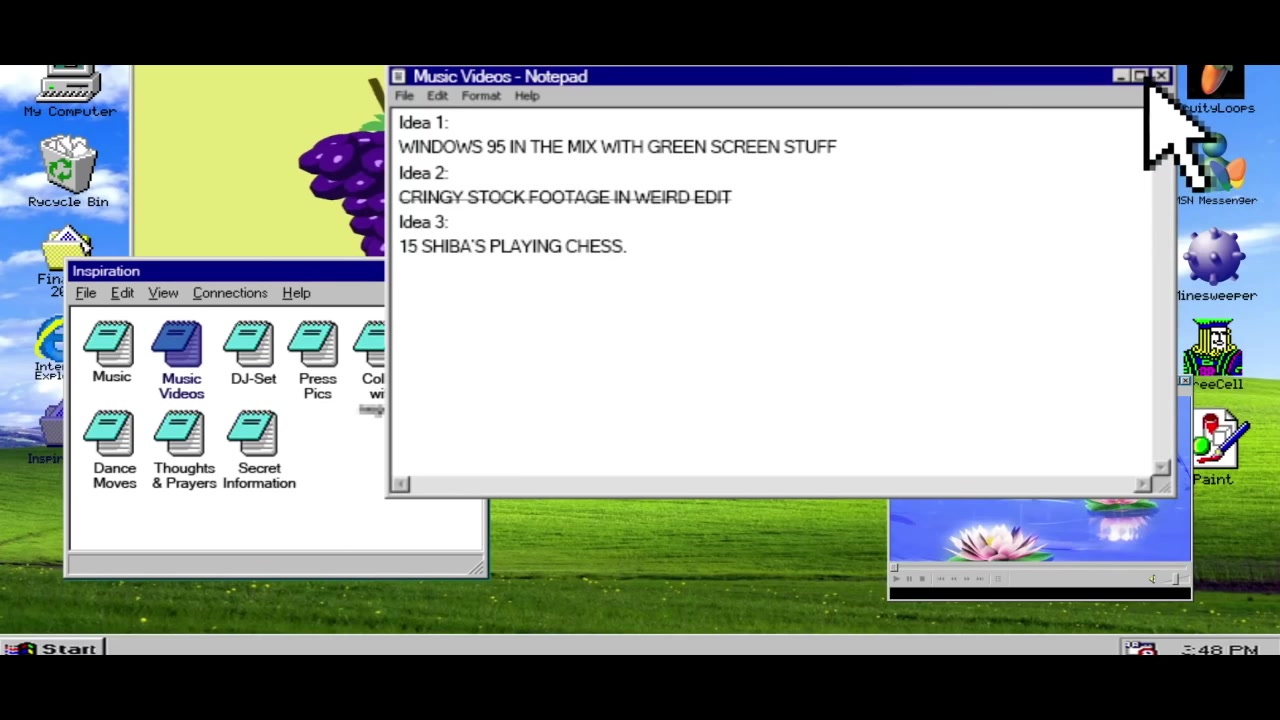Click the text 'Idea 3:' in Notepad

tap(423, 222)
